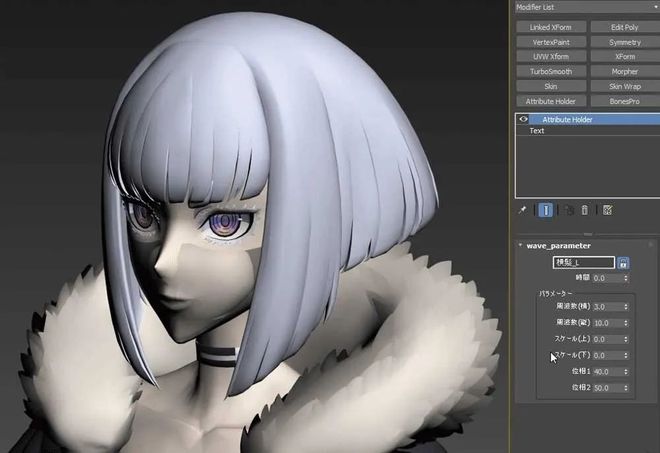Select Attribute Holder in modifier stack
660x453 pixels.
[568, 119]
